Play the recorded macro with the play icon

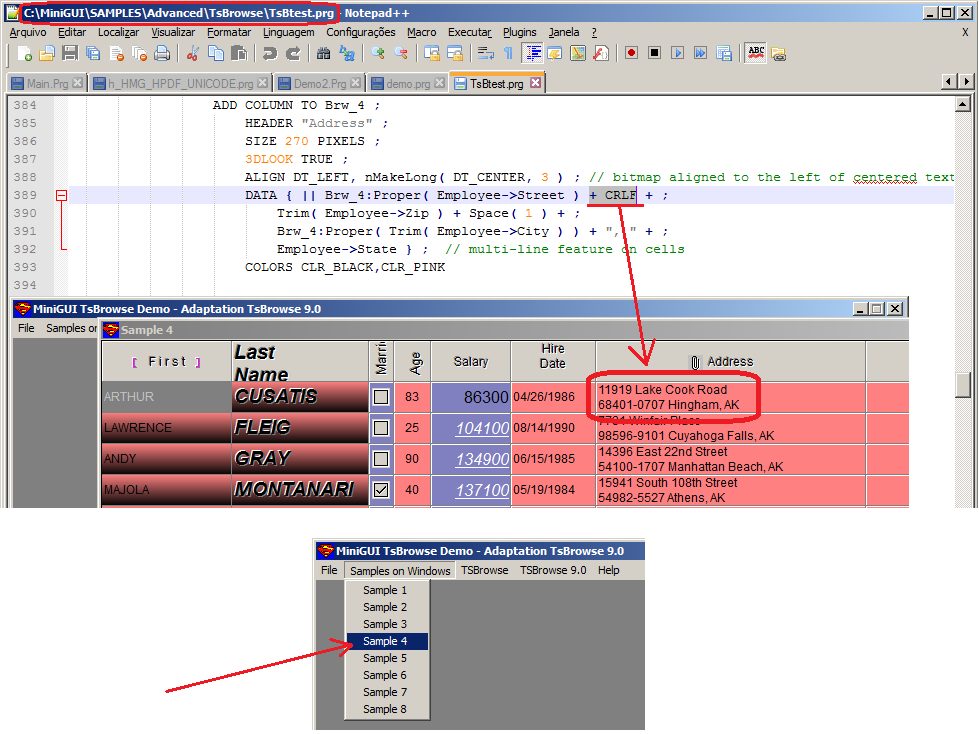click(677, 54)
